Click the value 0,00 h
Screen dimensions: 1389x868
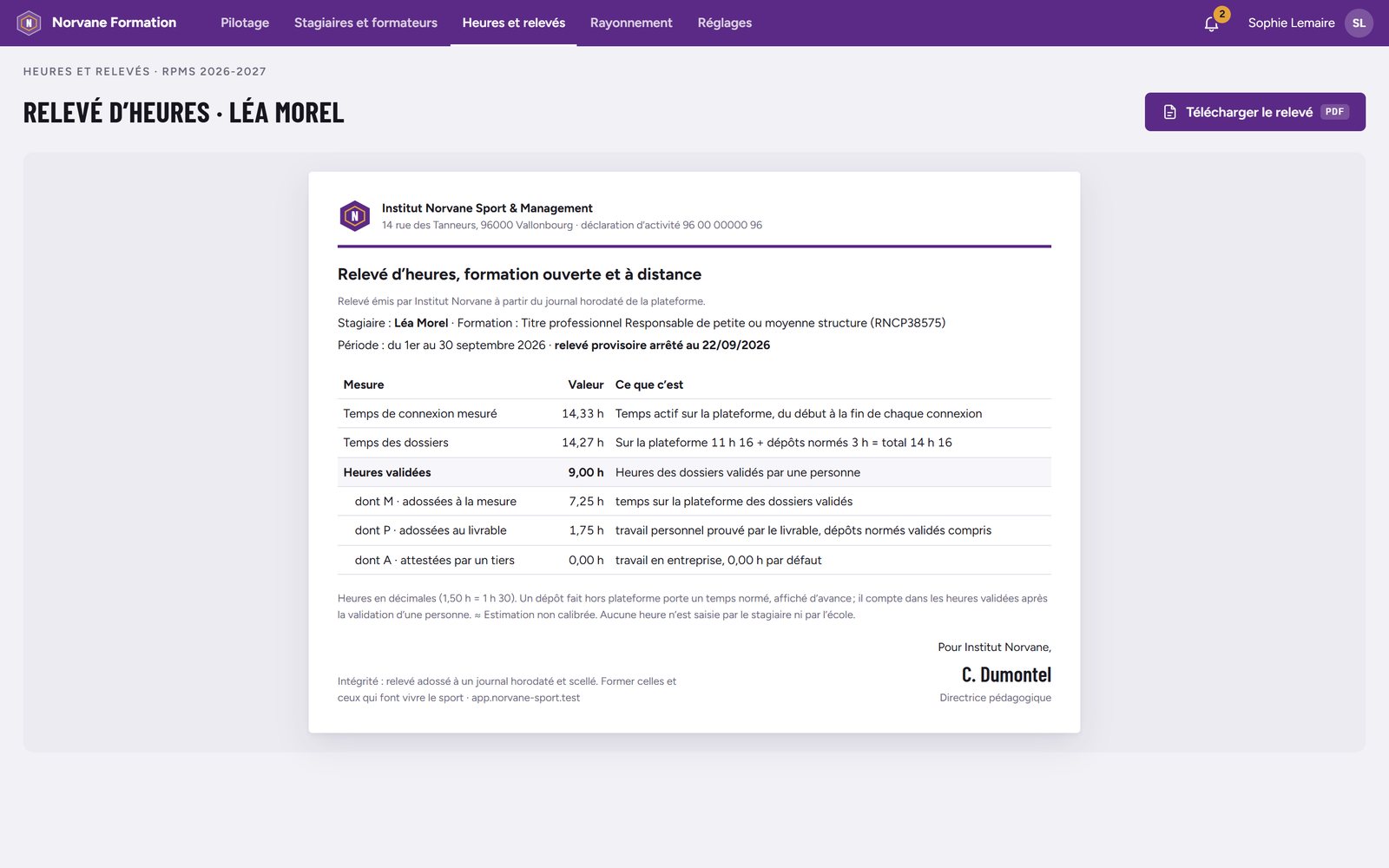point(586,560)
